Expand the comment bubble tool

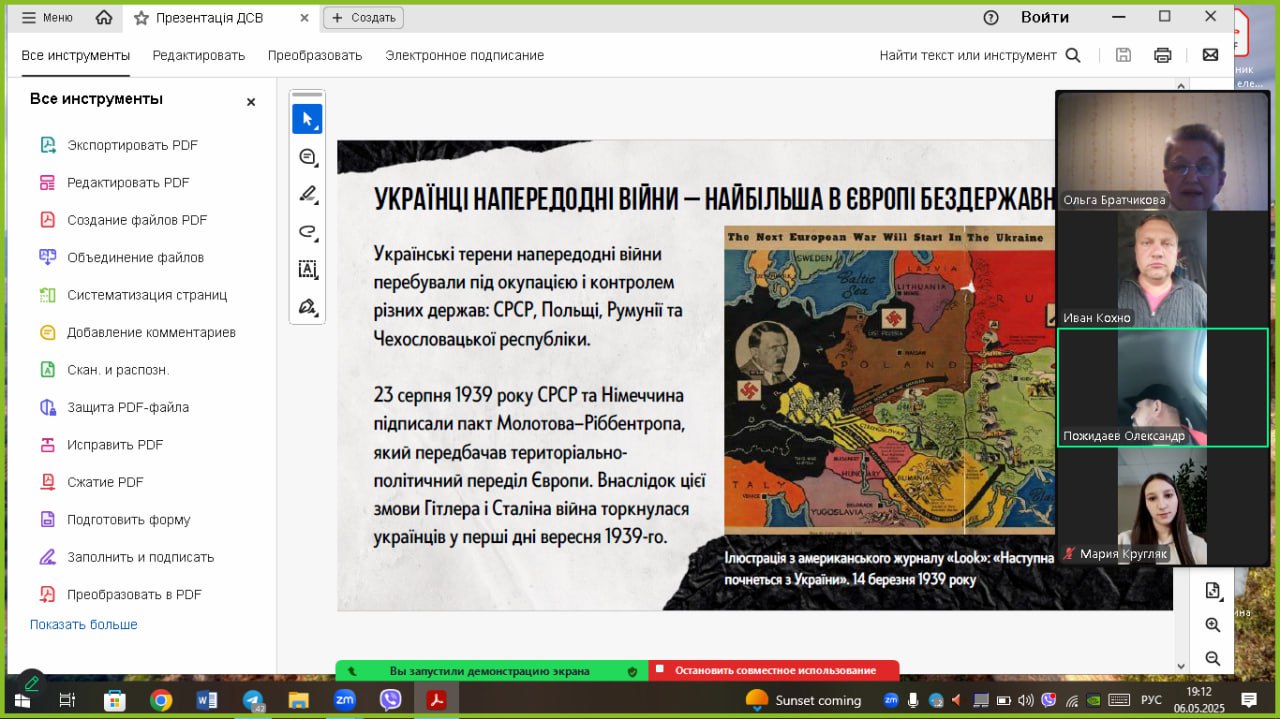(x=307, y=157)
